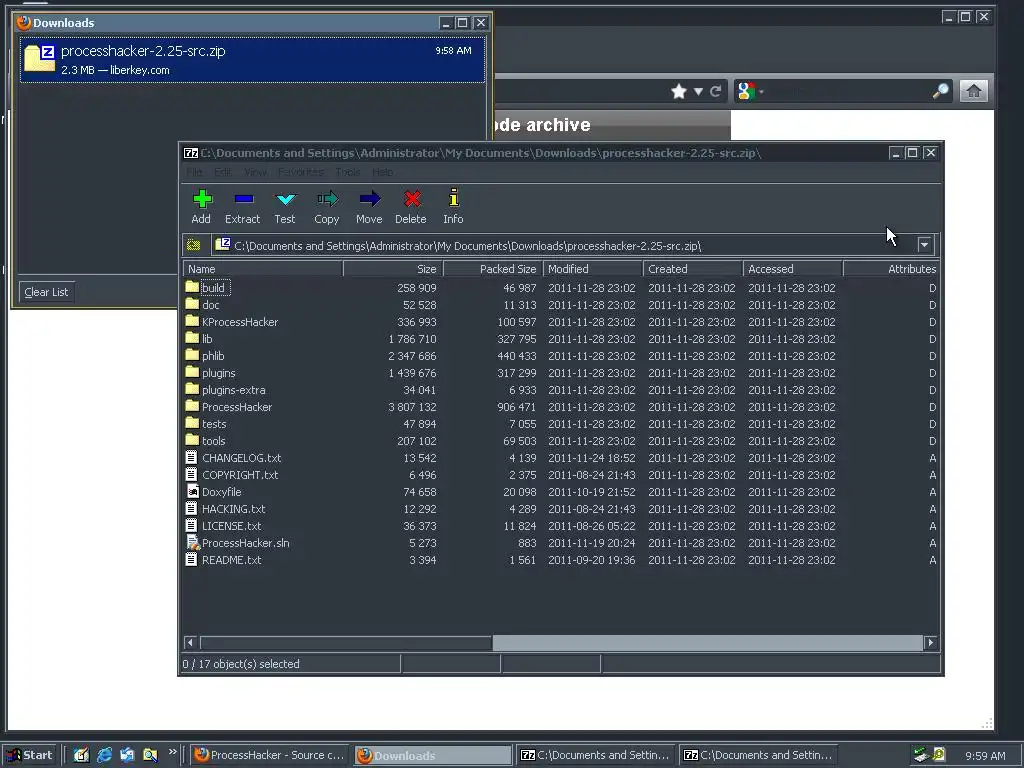
Task: Click the Outlook Express quick launch icon
Action: click(127, 755)
